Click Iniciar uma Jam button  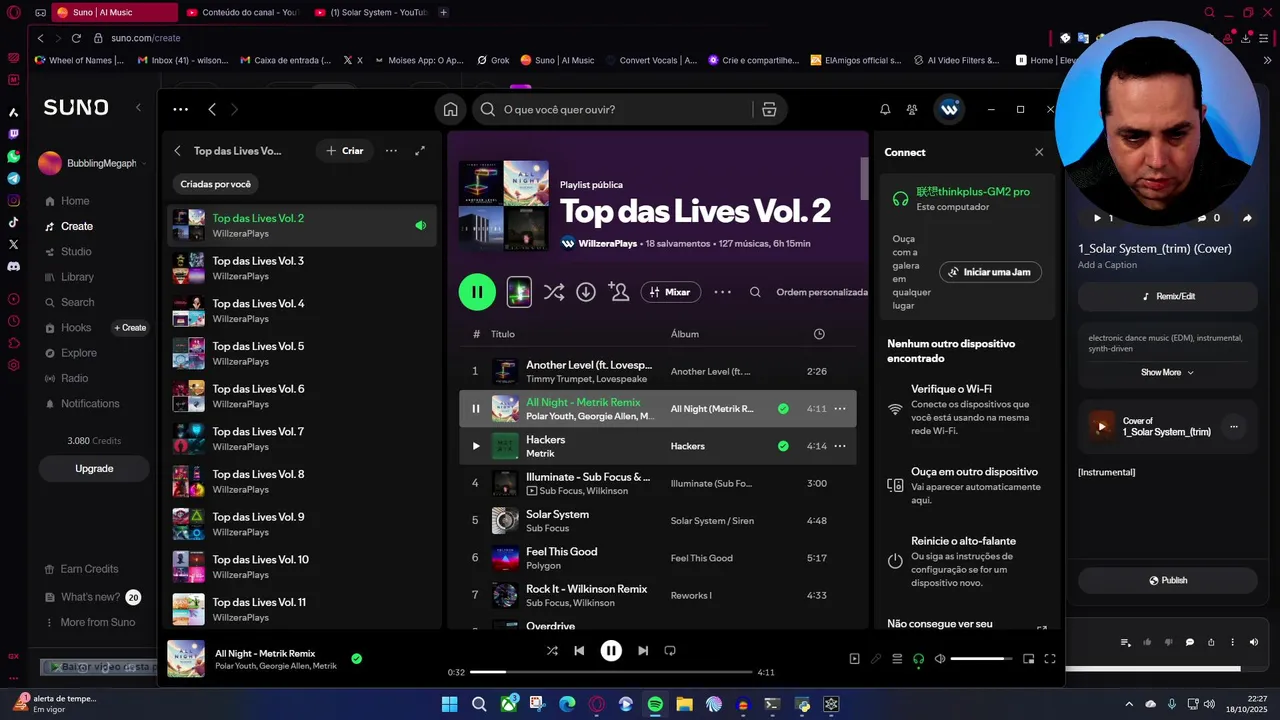(x=990, y=272)
